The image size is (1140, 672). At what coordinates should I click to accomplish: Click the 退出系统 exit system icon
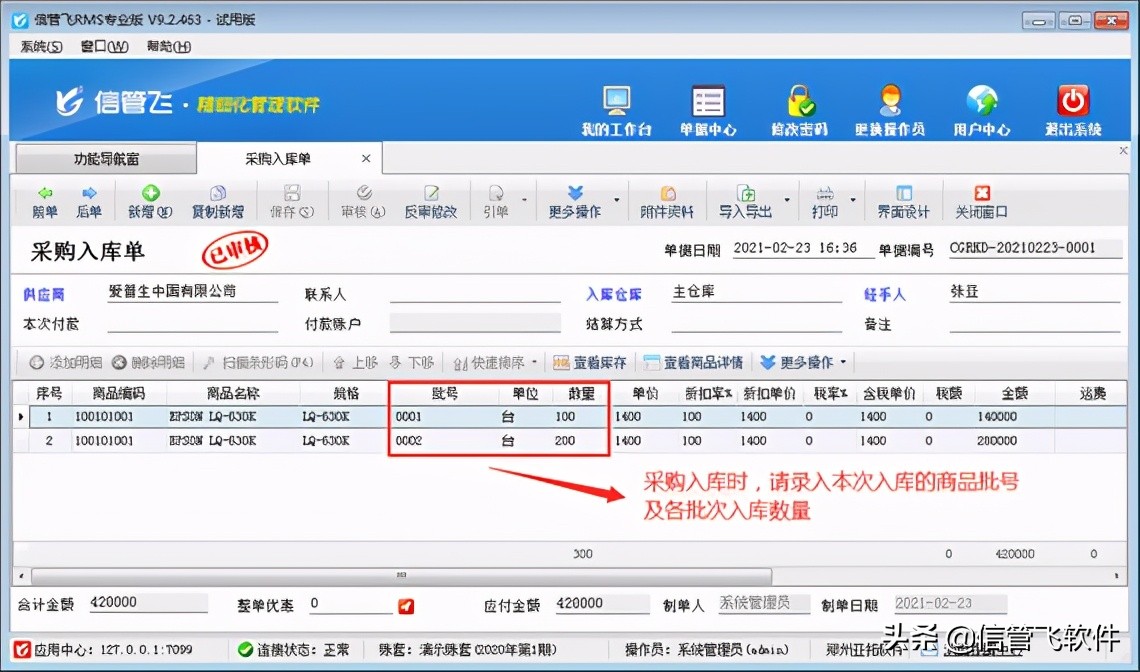[x=1072, y=108]
